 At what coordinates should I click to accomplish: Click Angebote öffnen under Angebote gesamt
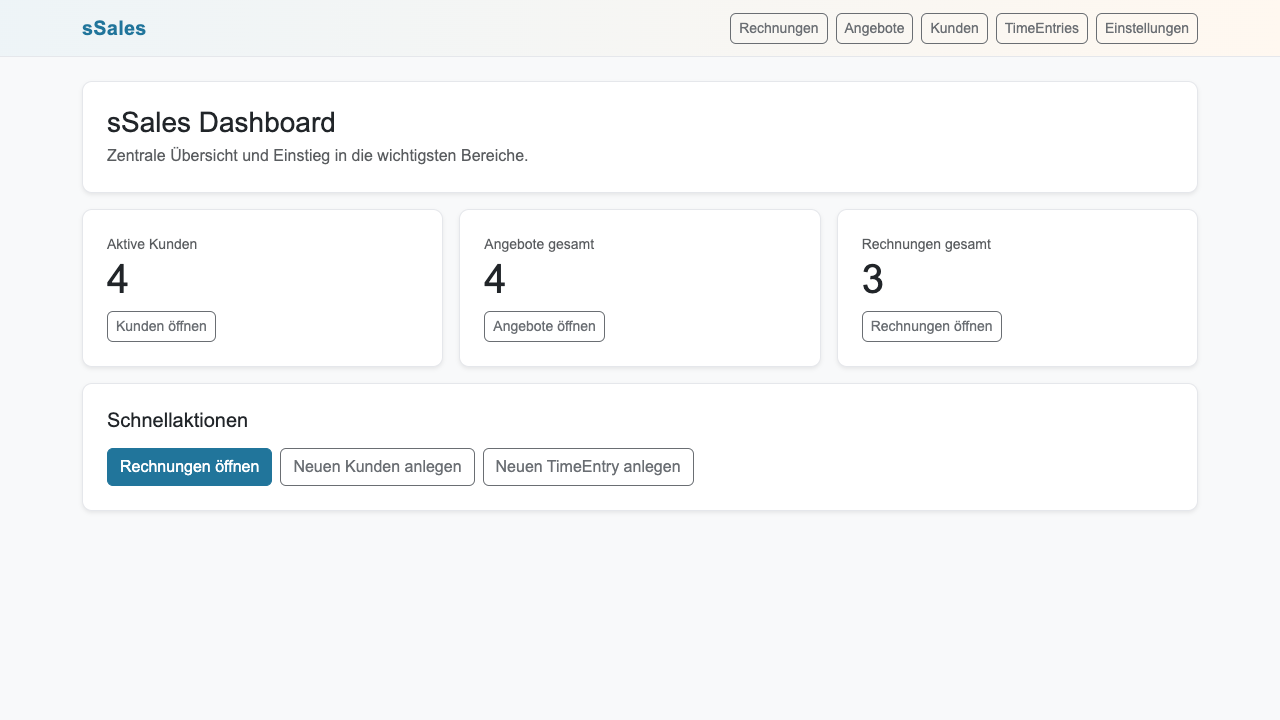pos(544,326)
